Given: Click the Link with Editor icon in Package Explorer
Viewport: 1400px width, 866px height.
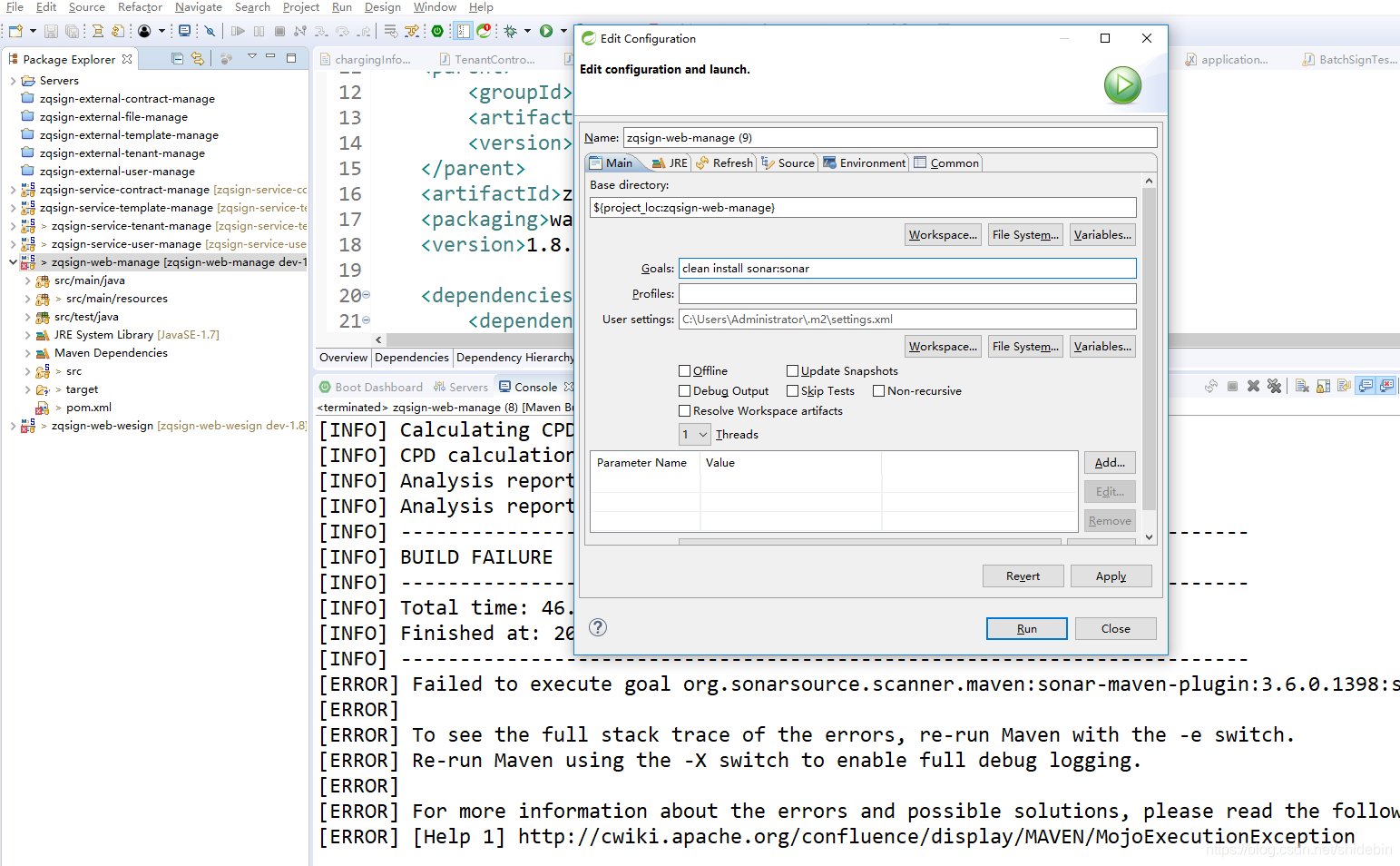Looking at the screenshot, I should click(197, 59).
